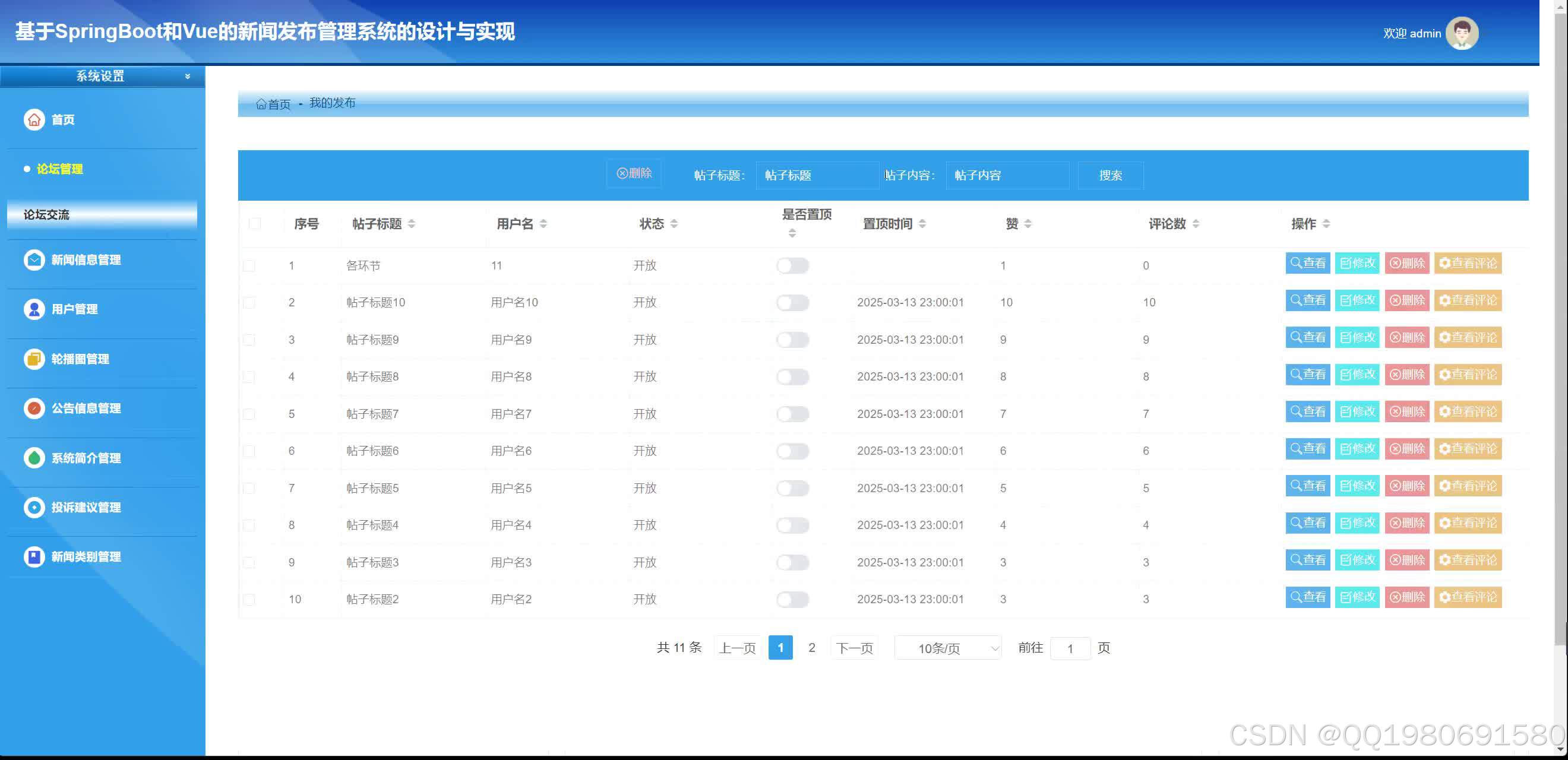Sort table by 评论数 column arrows
Screen dimensions: 1568x760
1196,223
